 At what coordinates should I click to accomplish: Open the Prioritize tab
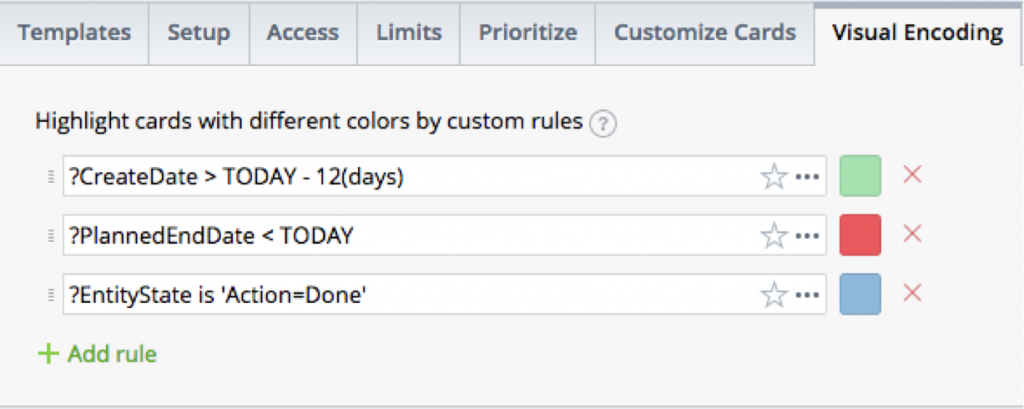click(x=528, y=33)
